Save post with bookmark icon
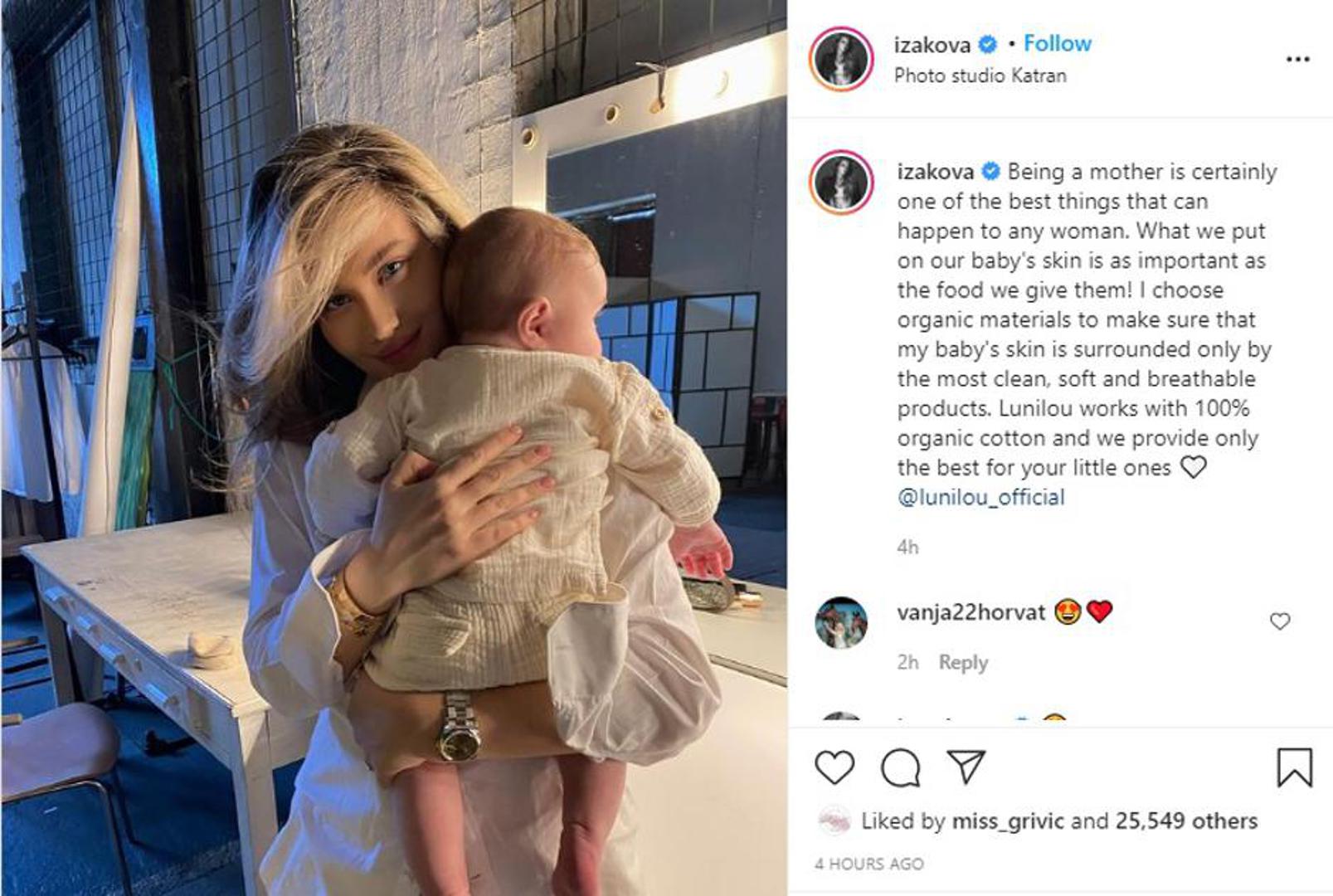 1294,767
